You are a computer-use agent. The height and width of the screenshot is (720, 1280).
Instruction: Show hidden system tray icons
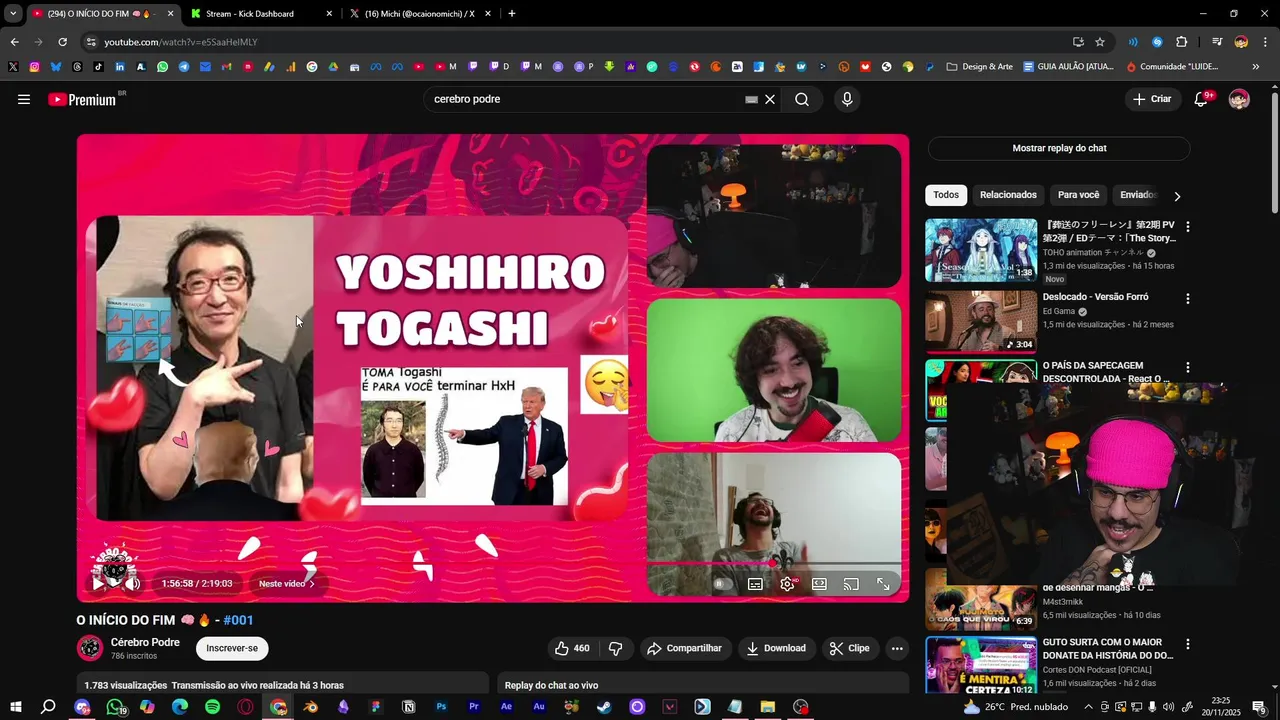click(x=1089, y=707)
